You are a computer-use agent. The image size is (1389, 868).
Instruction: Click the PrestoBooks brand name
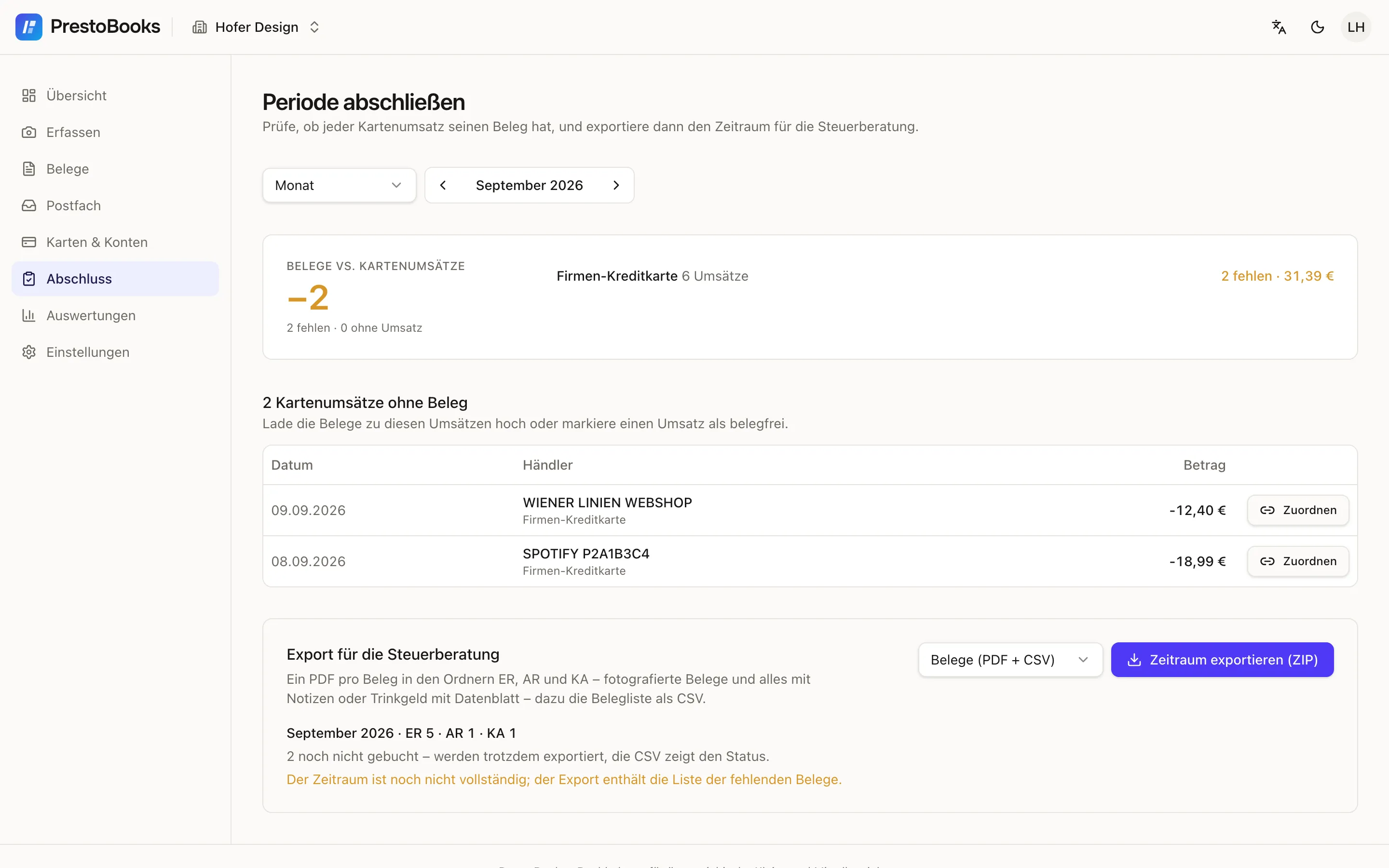tap(105, 27)
